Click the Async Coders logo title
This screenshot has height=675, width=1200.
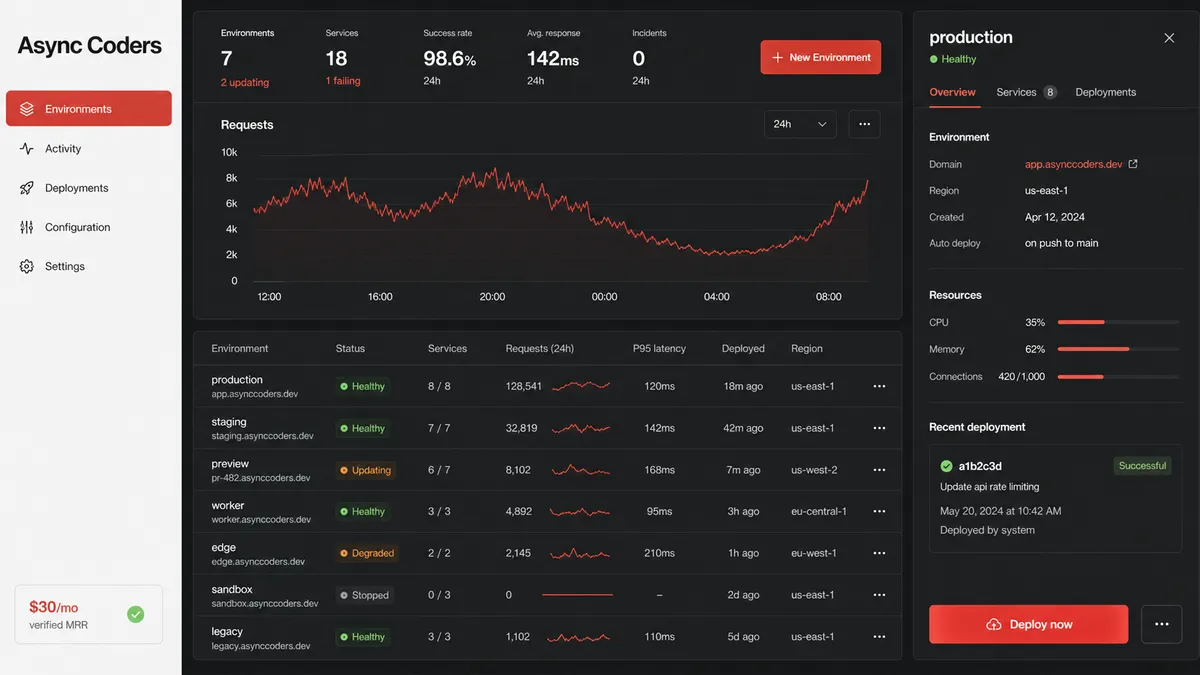click(x=90, y=45)
